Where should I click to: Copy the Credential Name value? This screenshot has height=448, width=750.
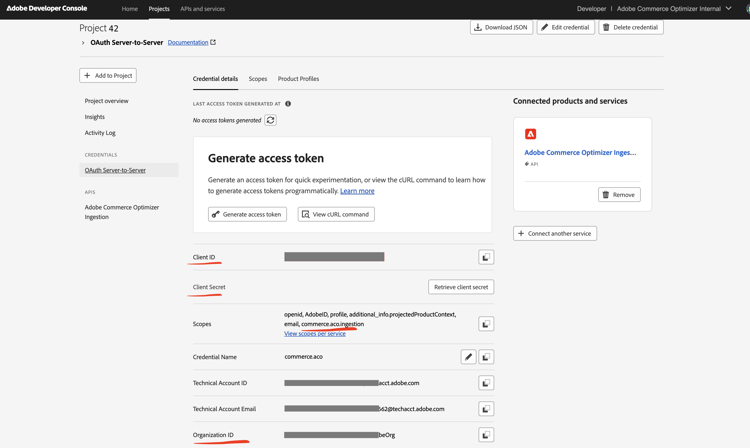pos(486,357)
